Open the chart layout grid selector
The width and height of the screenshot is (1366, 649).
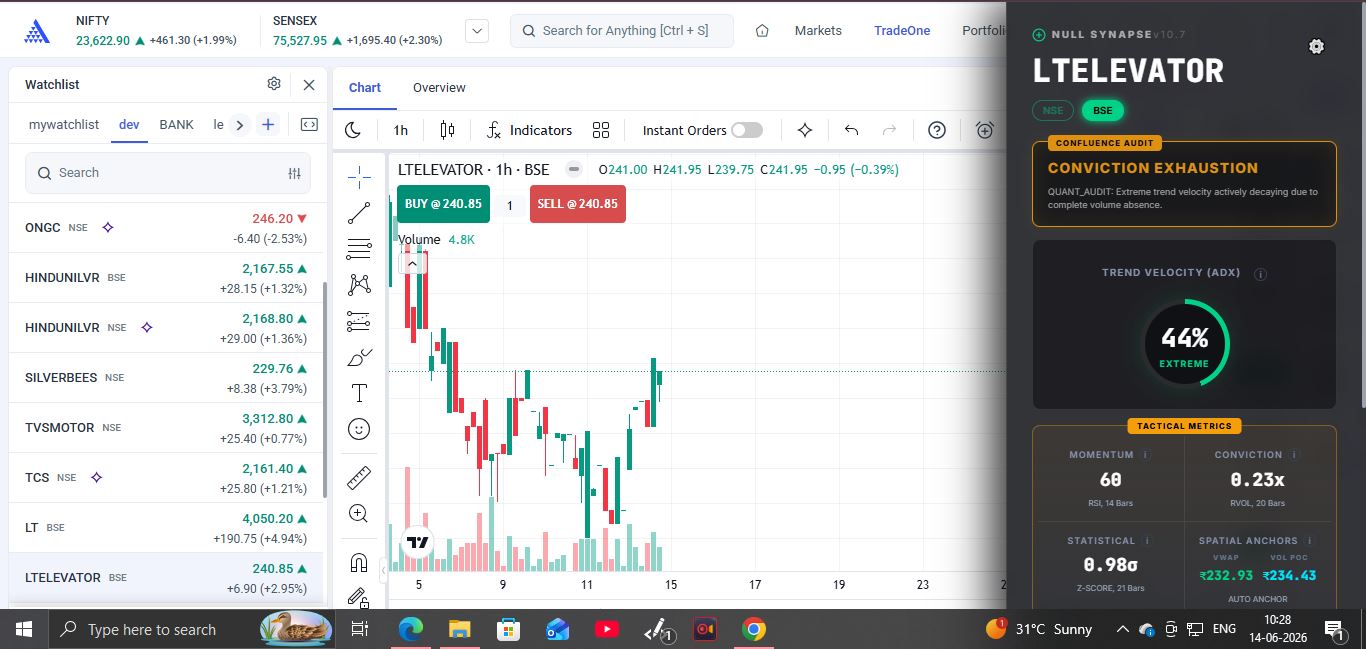[601, 130]
